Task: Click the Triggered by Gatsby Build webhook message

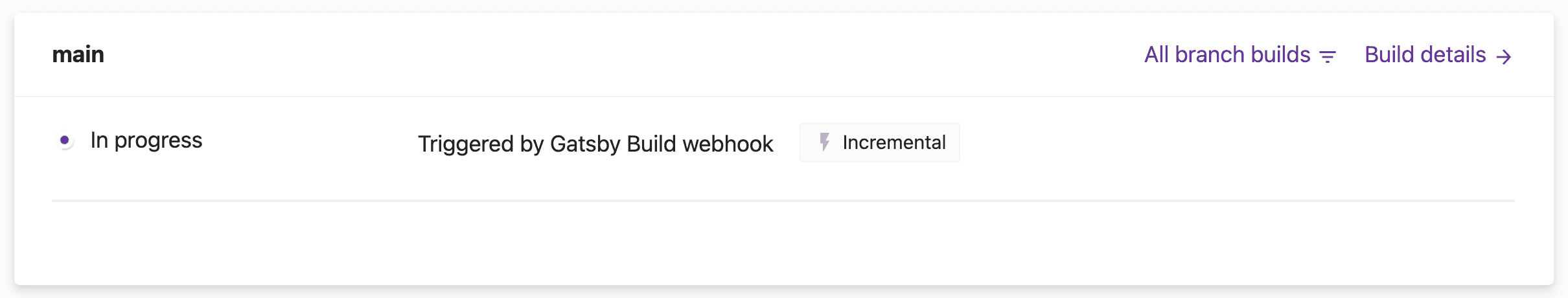Action: (x=595, y=144)
